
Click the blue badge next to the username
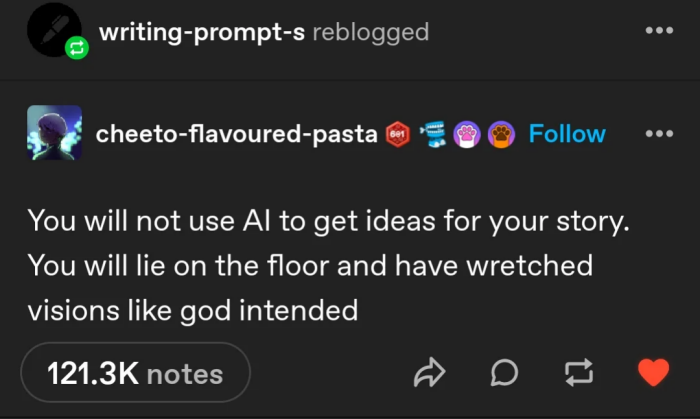click(433, 135)
